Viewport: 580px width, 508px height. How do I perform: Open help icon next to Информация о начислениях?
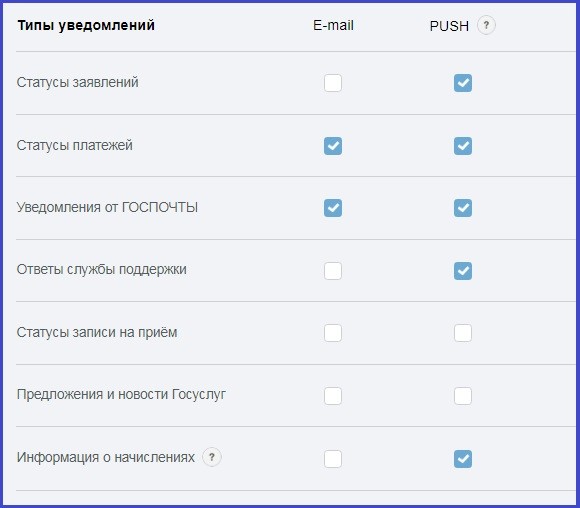[212, 457]
